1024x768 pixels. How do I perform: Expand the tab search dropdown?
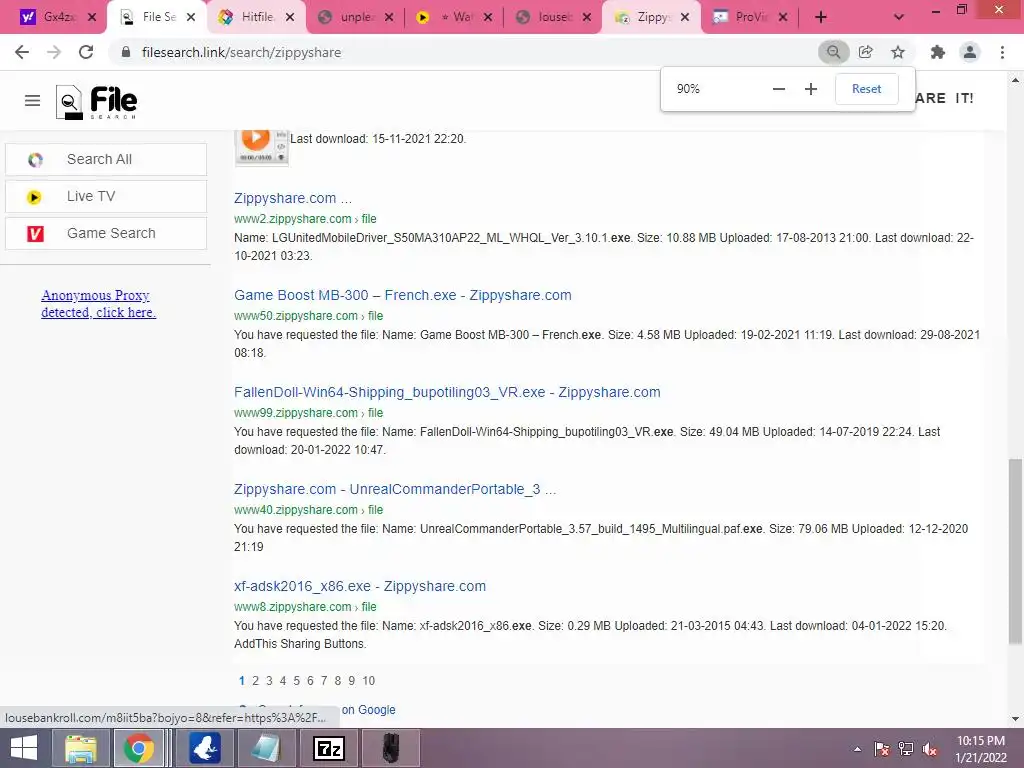[899, 18]
